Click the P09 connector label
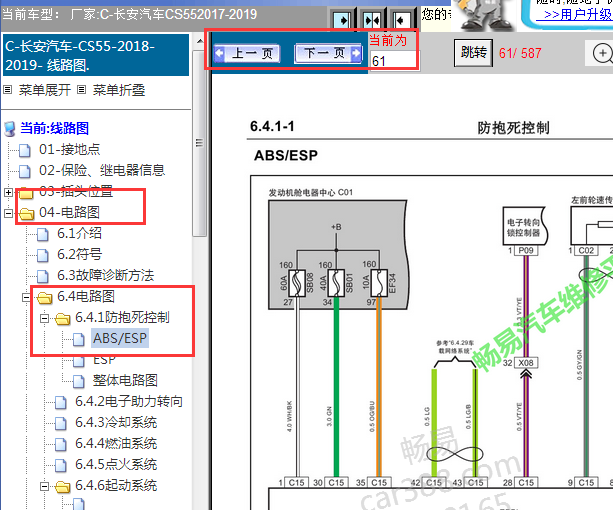Image resolution: width=613 pixels, height=510 pixels. (526, 251)
